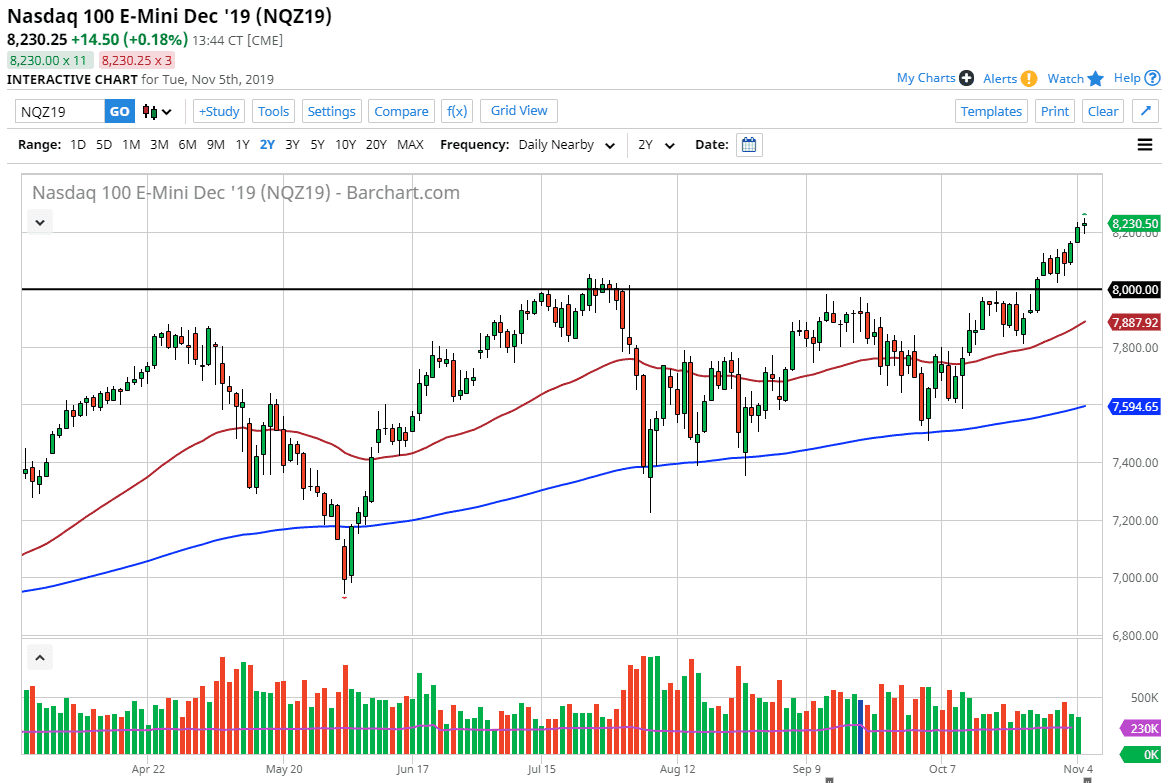Click the Watch star icon
The height and width of the screenshot is (783, 1174).
(x=1093, y=77)
